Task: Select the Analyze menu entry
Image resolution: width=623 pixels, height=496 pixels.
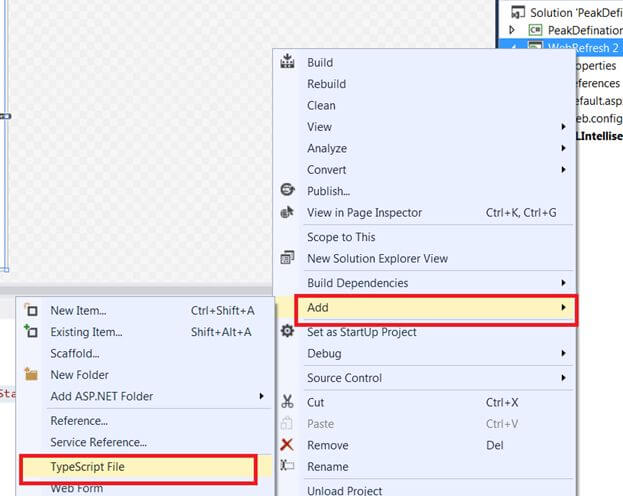Action: pos(425,148)
